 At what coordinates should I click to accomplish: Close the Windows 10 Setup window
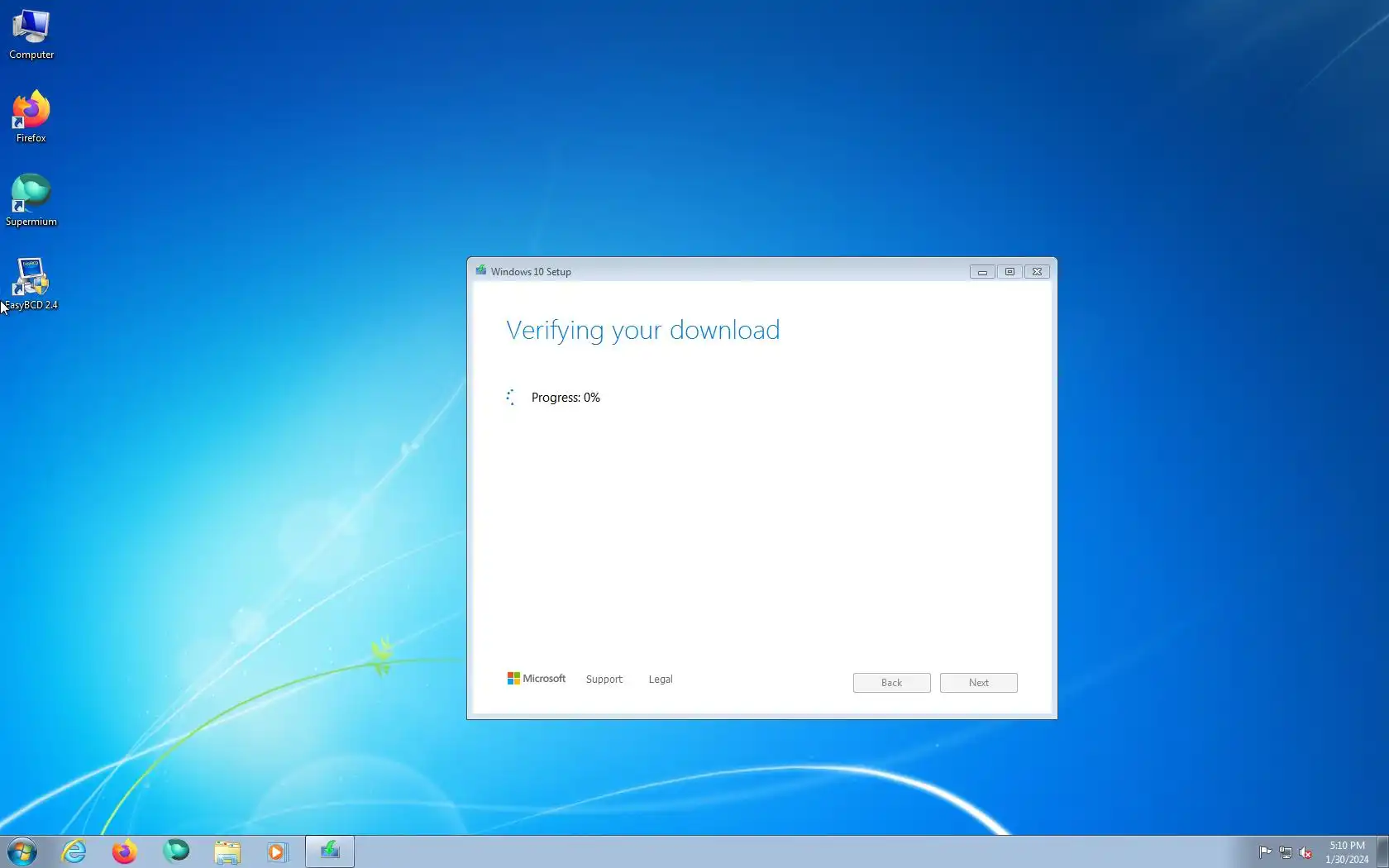coord(1037,272)
